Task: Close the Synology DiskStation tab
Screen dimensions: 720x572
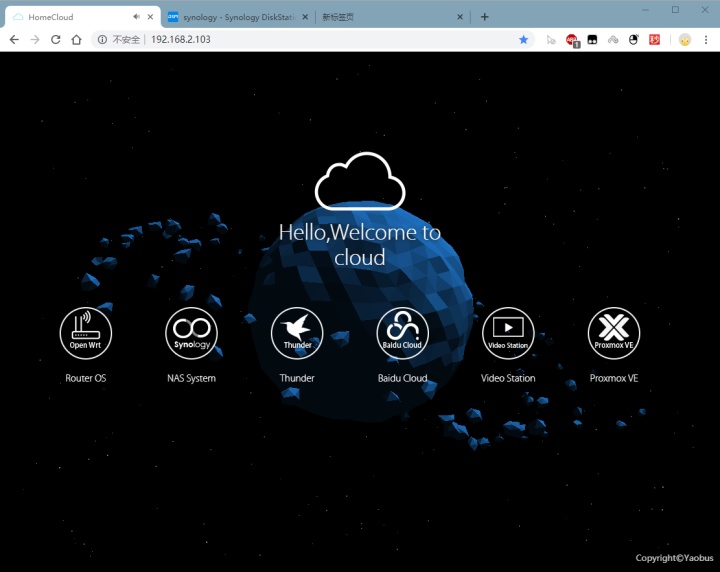Action: 305,17
